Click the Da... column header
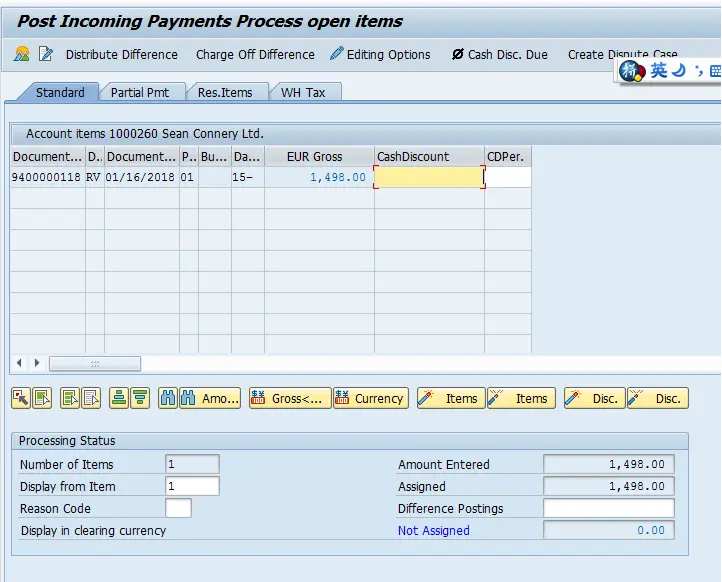 pyautogui.click(x=248, y=157)
